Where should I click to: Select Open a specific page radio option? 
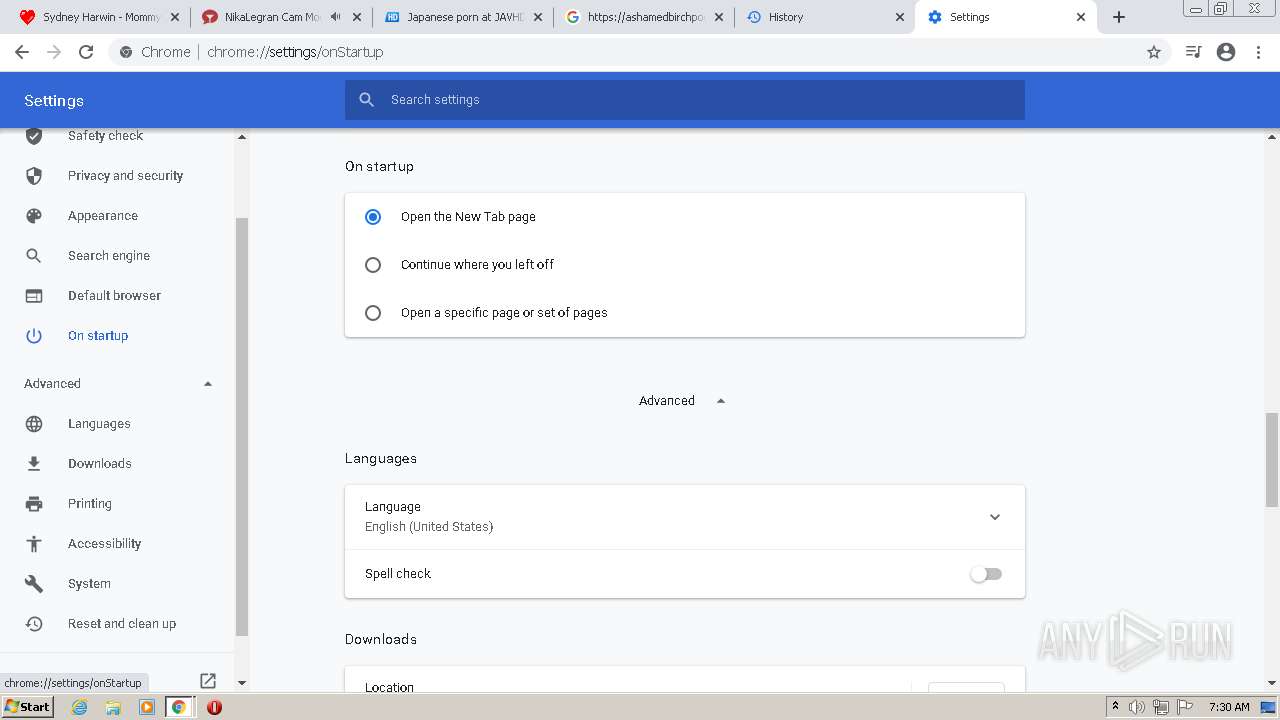(373, 313)
